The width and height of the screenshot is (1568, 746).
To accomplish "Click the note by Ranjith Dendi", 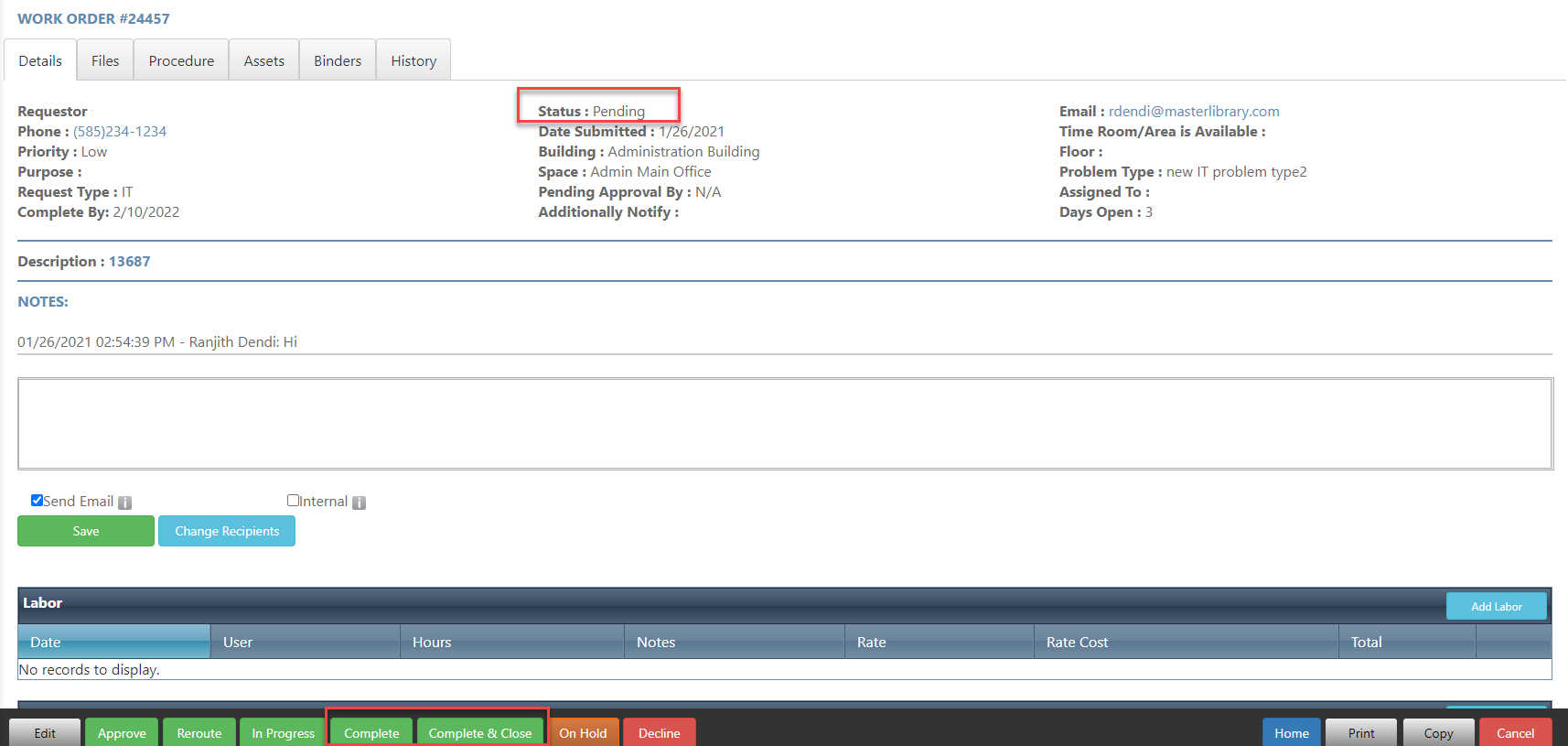I will tap(157, 342).
